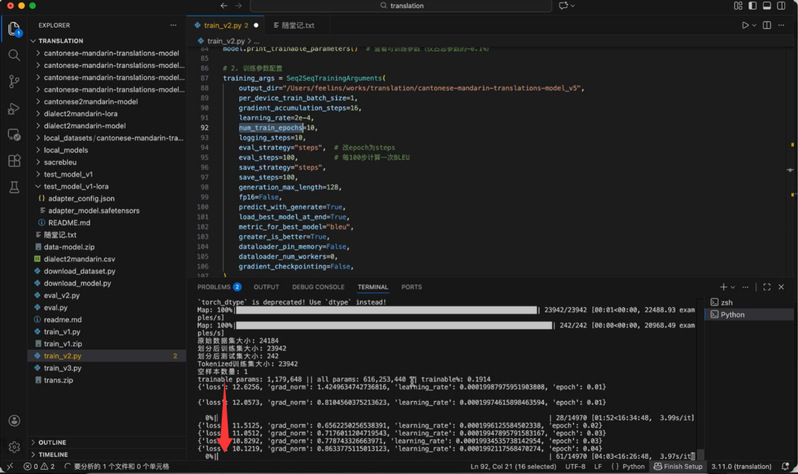Open the Source Control view
The width and height of the screenshot is (798, 474).
(14, 82)
